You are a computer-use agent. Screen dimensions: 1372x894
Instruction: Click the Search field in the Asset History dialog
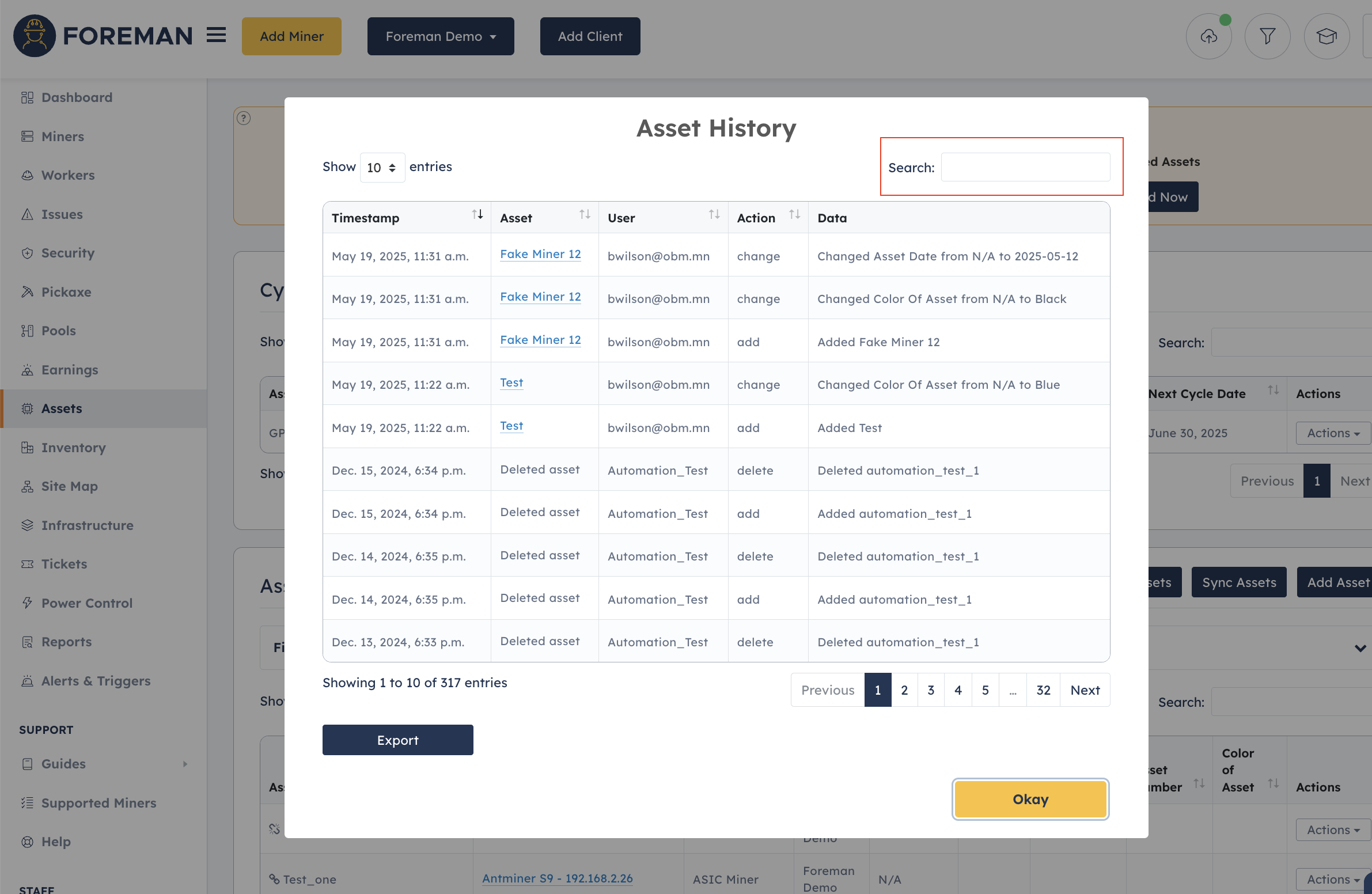pos(1025,167)
